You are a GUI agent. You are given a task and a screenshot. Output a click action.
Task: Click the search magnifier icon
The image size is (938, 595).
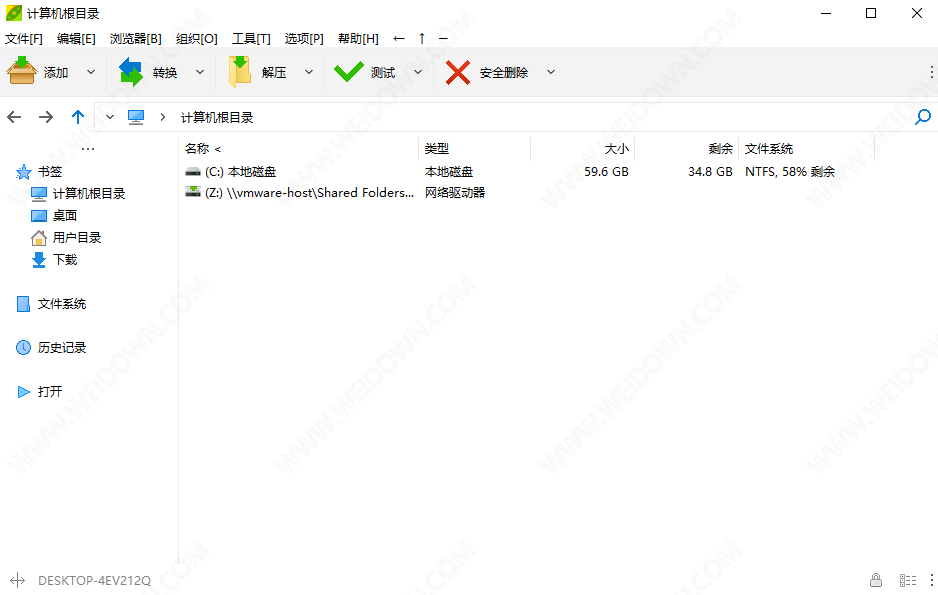[x=923, y=117]
